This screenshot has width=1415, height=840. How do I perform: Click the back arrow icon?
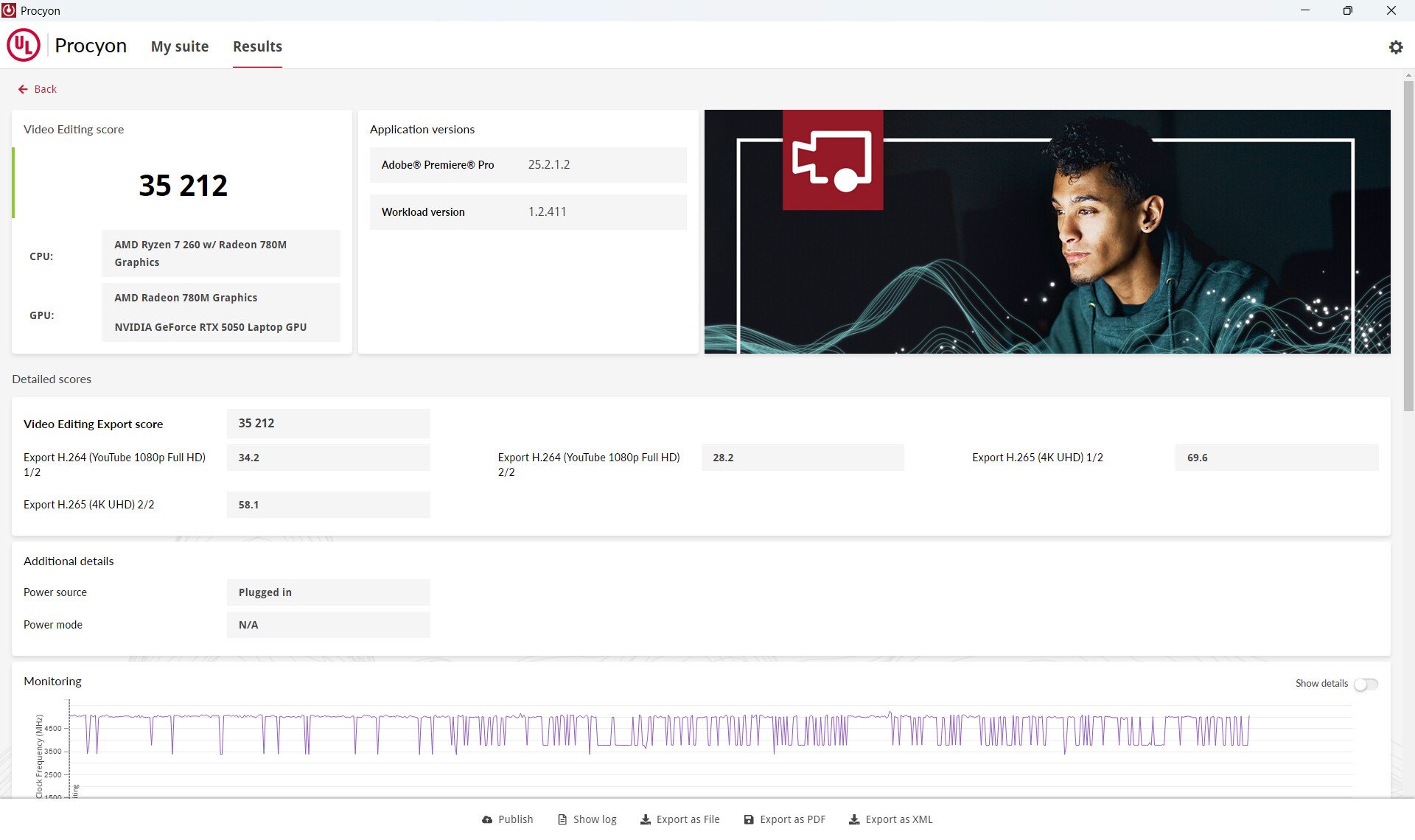coord(23,89)
